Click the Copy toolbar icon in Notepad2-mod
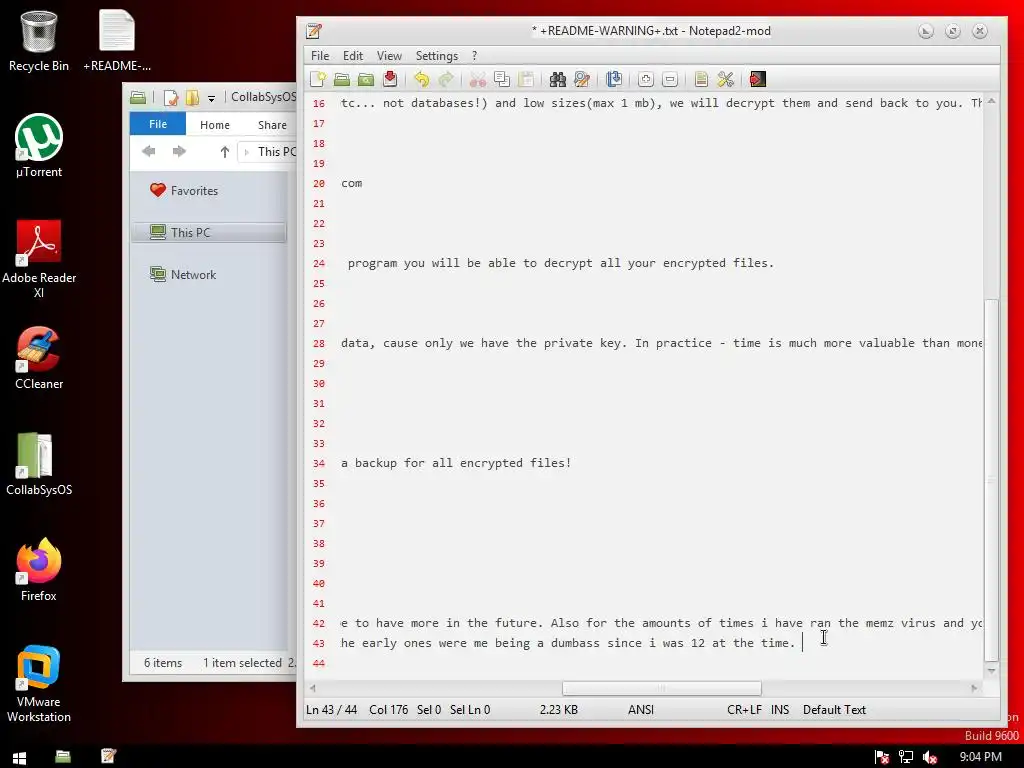 point(502,80)
